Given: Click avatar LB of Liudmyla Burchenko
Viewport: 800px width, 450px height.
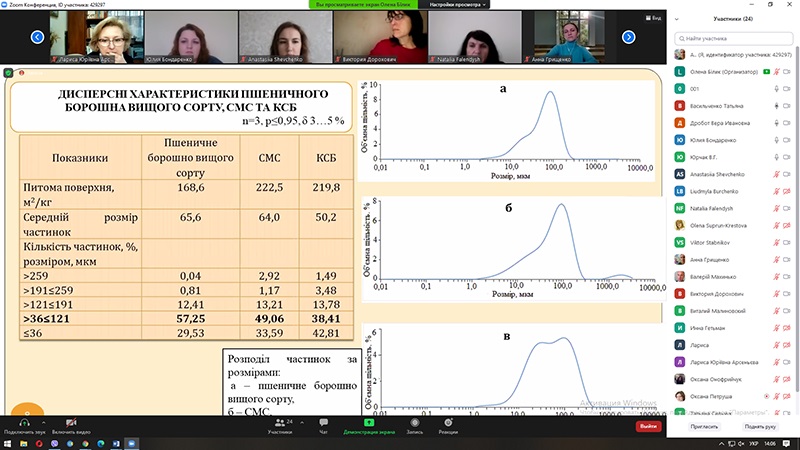Looking at the screenshot, I should pos(680,191).
